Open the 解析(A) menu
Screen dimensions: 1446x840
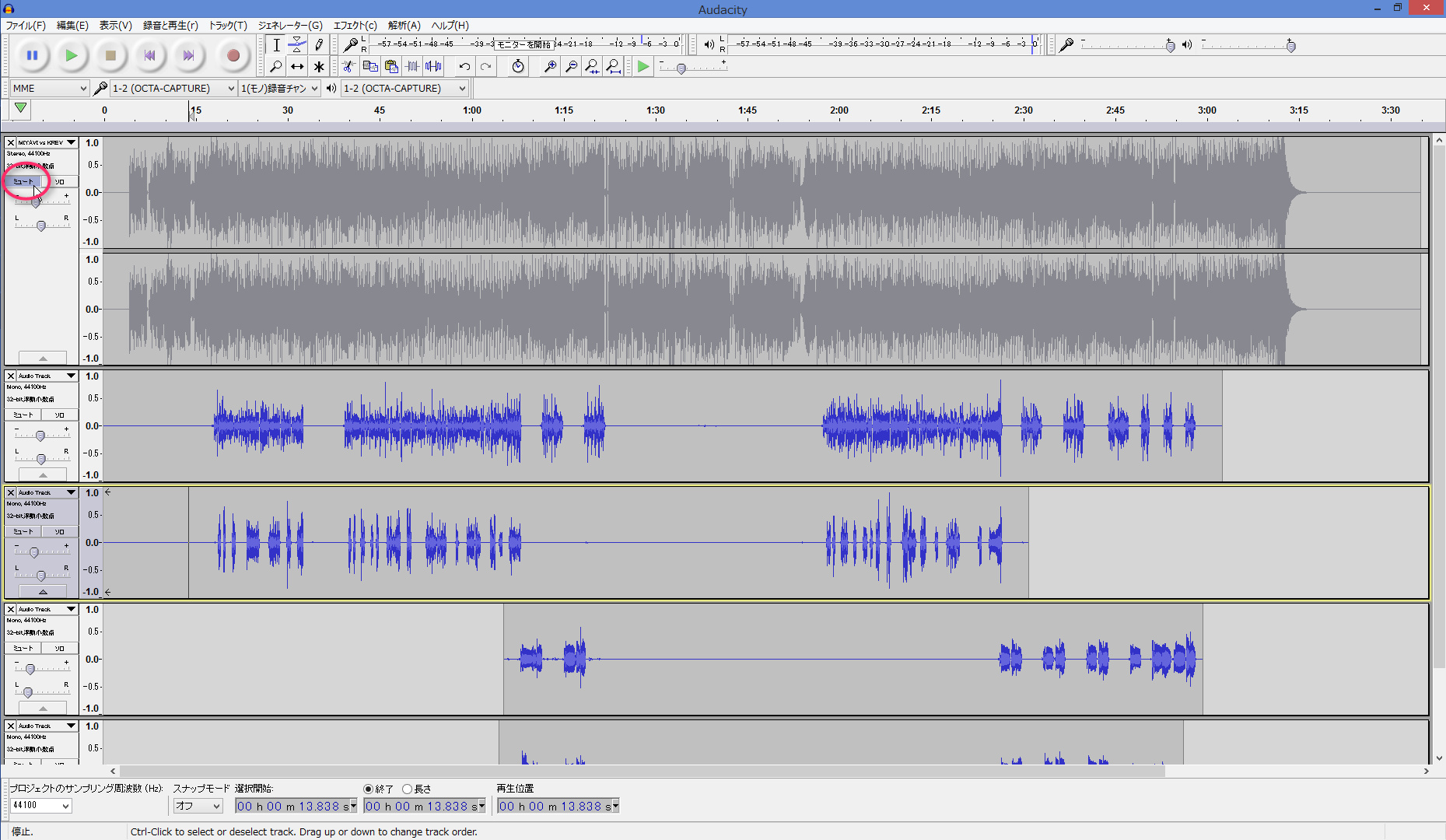pyautogui.click(x=404, y=25)
